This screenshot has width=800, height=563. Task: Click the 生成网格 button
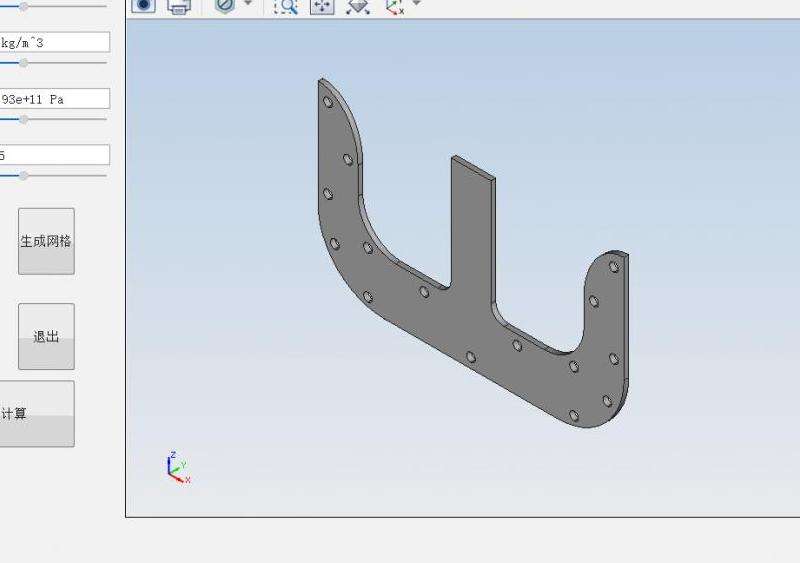click(46, 241)
